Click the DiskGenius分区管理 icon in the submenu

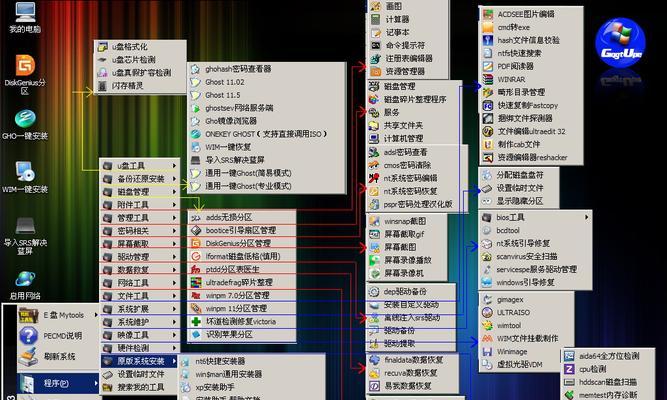pos(196,243)
